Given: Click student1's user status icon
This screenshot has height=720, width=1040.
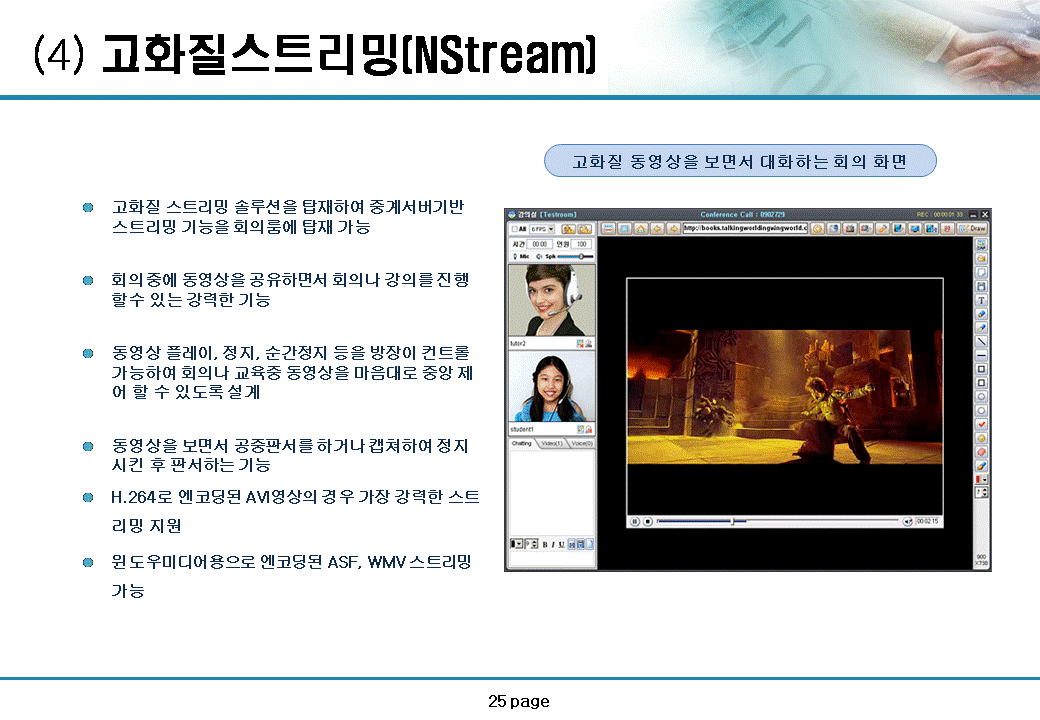Looking at the screenshot, I should 589,430.
